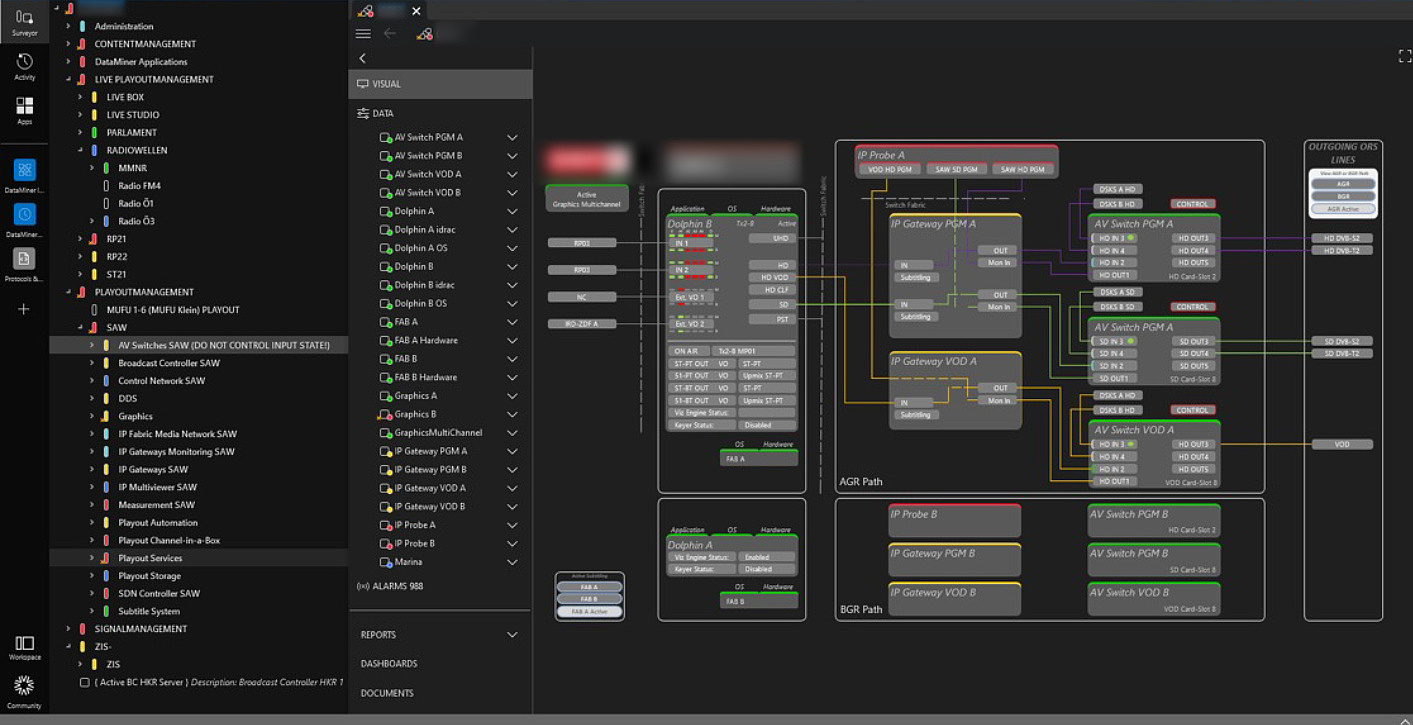1413x725 pixels.
Task: Click the IP Gateway PGM A element icon
Action: [x=385, y=452]
